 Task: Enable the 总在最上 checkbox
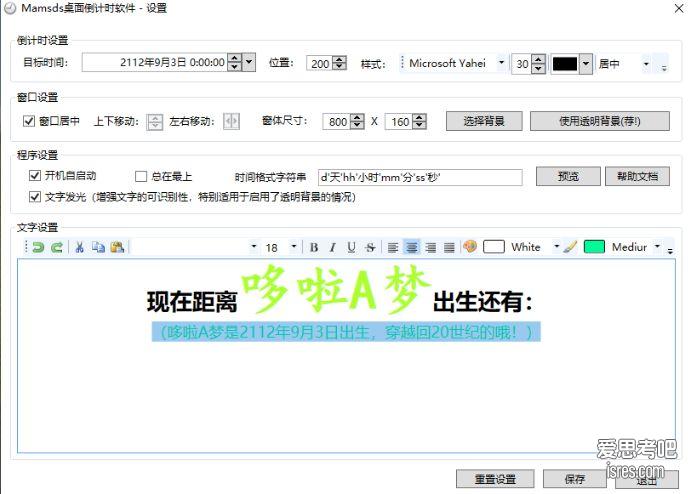click(141, 177)
